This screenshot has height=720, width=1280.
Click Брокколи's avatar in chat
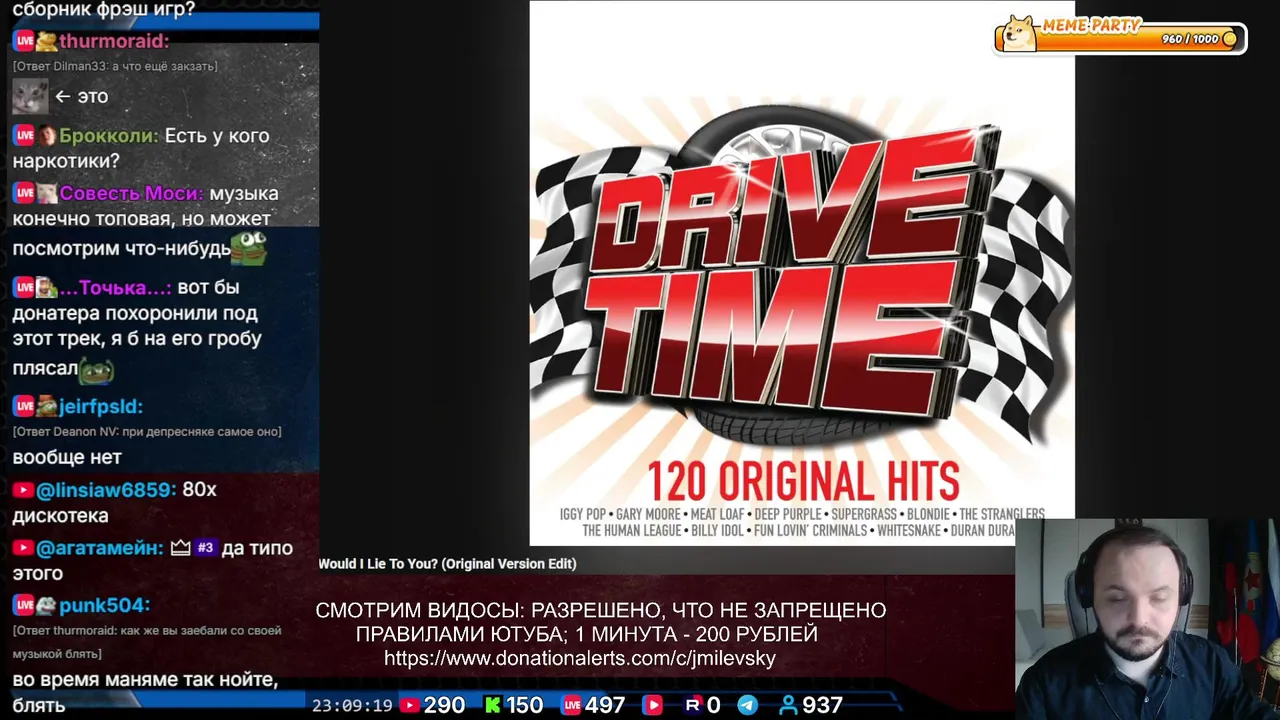47,136
